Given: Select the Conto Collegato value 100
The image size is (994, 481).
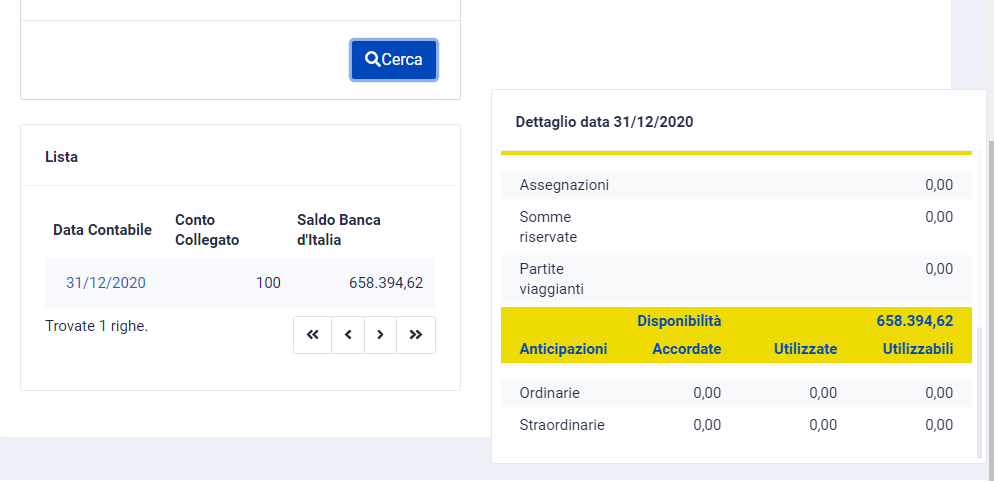Looking at the screenshot, I should tap(268, 283).
